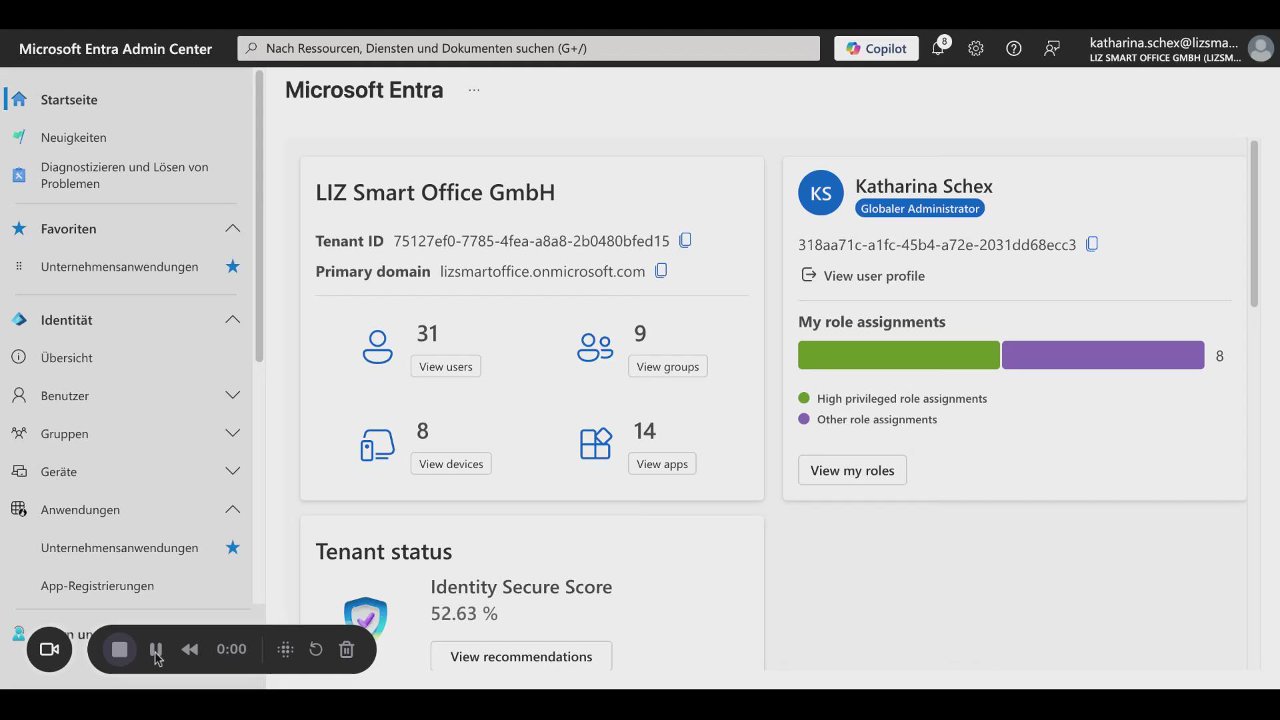Click the devices icon beside View devices
This screenshot has height=720, width=1280.
click(x=378, y=445)
